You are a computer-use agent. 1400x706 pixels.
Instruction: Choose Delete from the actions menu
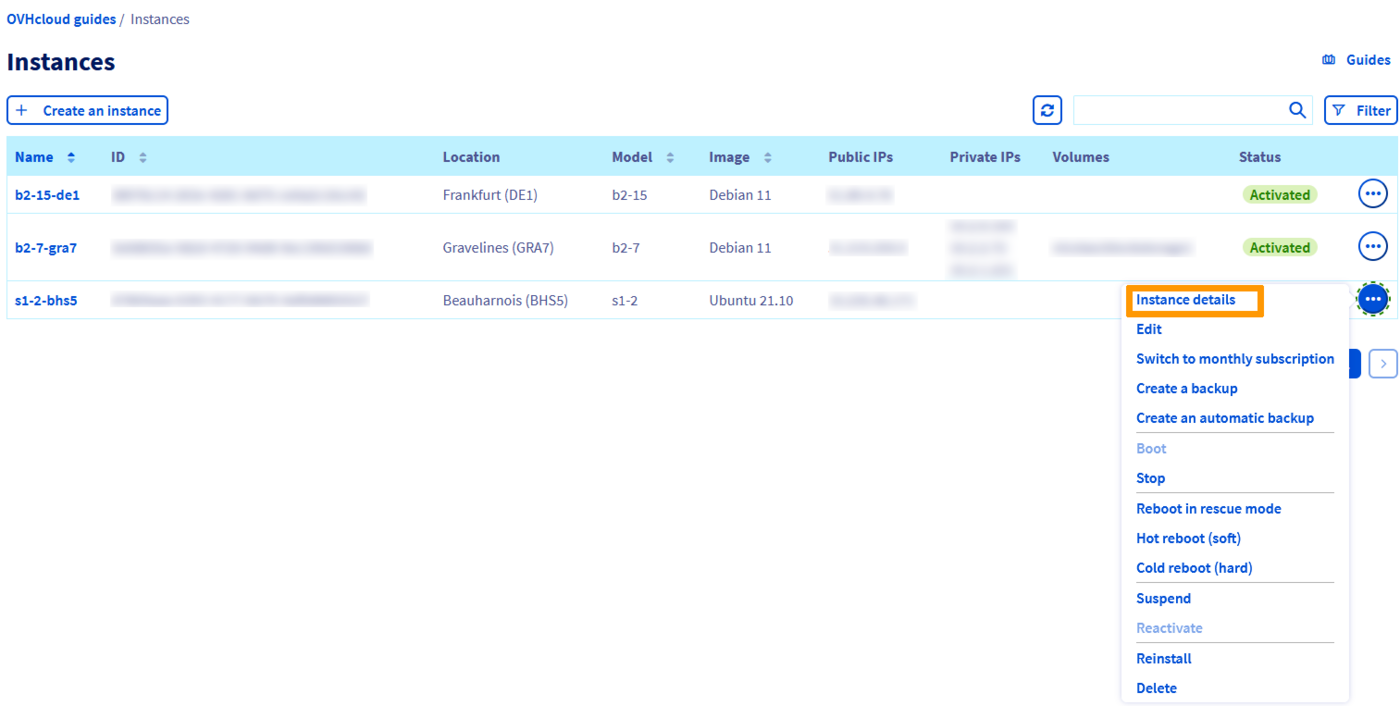coord(1156,688)
